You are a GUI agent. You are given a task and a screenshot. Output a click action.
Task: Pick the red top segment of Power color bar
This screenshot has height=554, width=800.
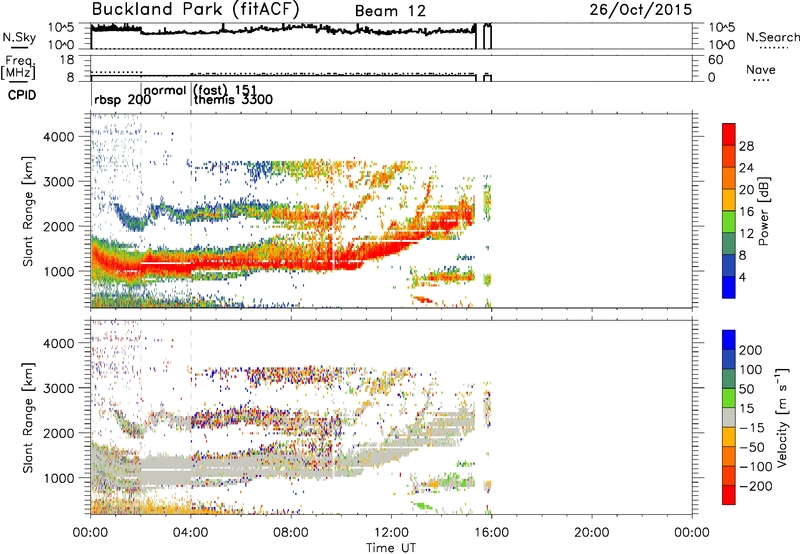pyautogui.click(x=729, y=134)
